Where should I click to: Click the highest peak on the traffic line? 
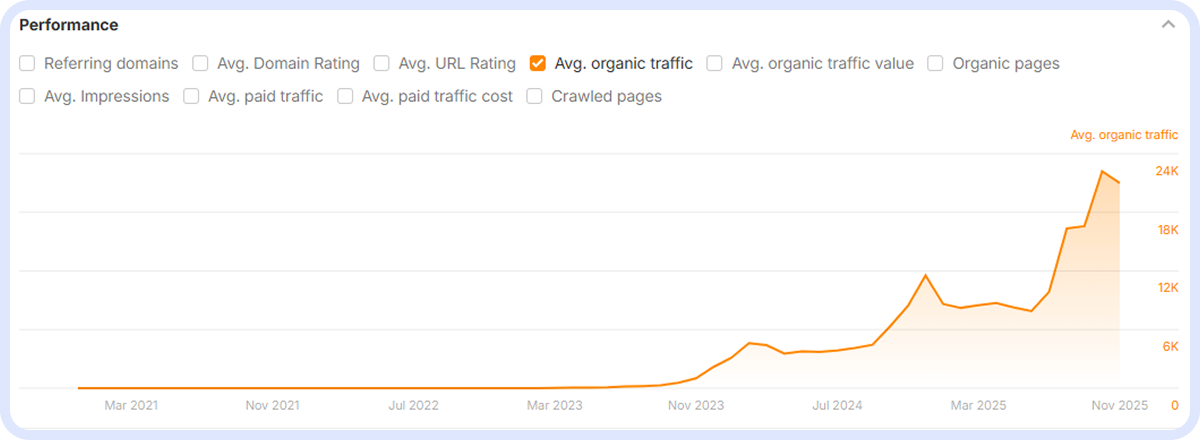[1102, 172]
